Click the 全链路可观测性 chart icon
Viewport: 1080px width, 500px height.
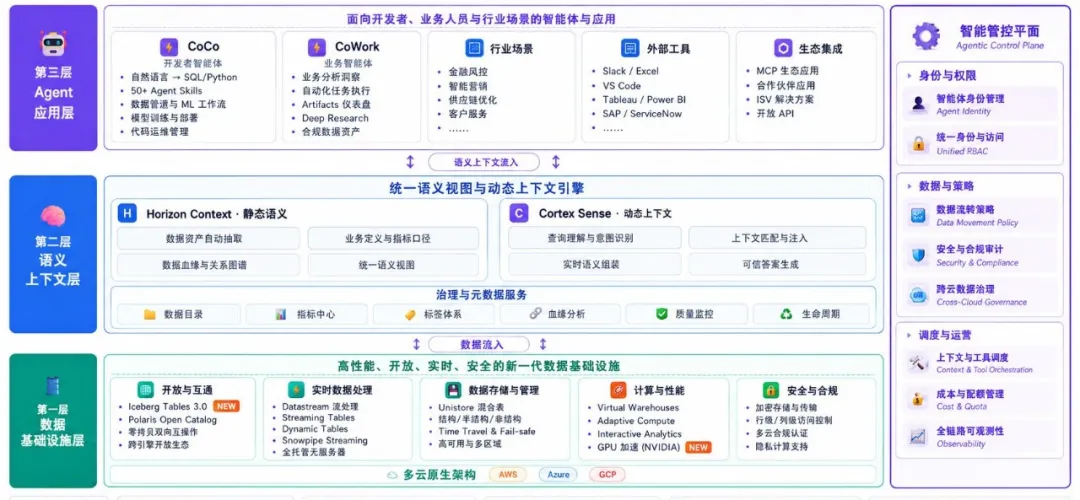pyautogui.click(x=918, y=437)
